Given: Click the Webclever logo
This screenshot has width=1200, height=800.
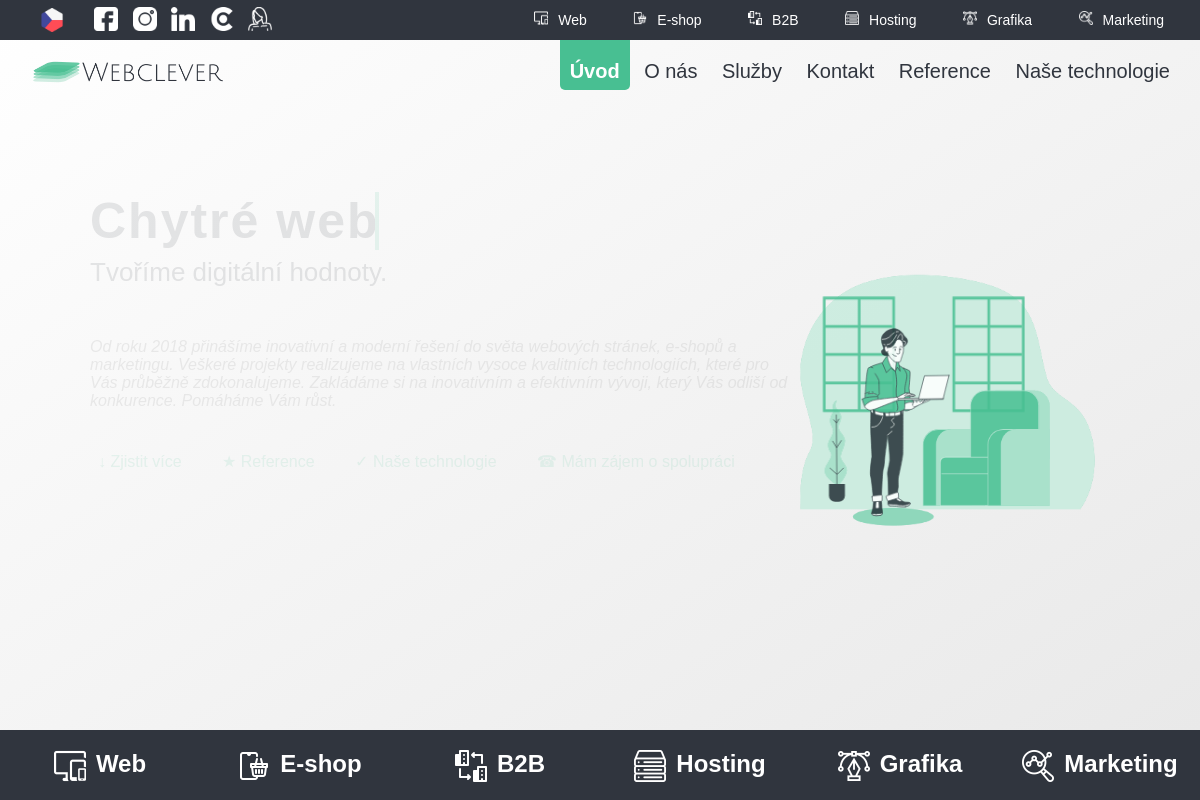Looking at the screenshot, I should (x=128, y=72).
